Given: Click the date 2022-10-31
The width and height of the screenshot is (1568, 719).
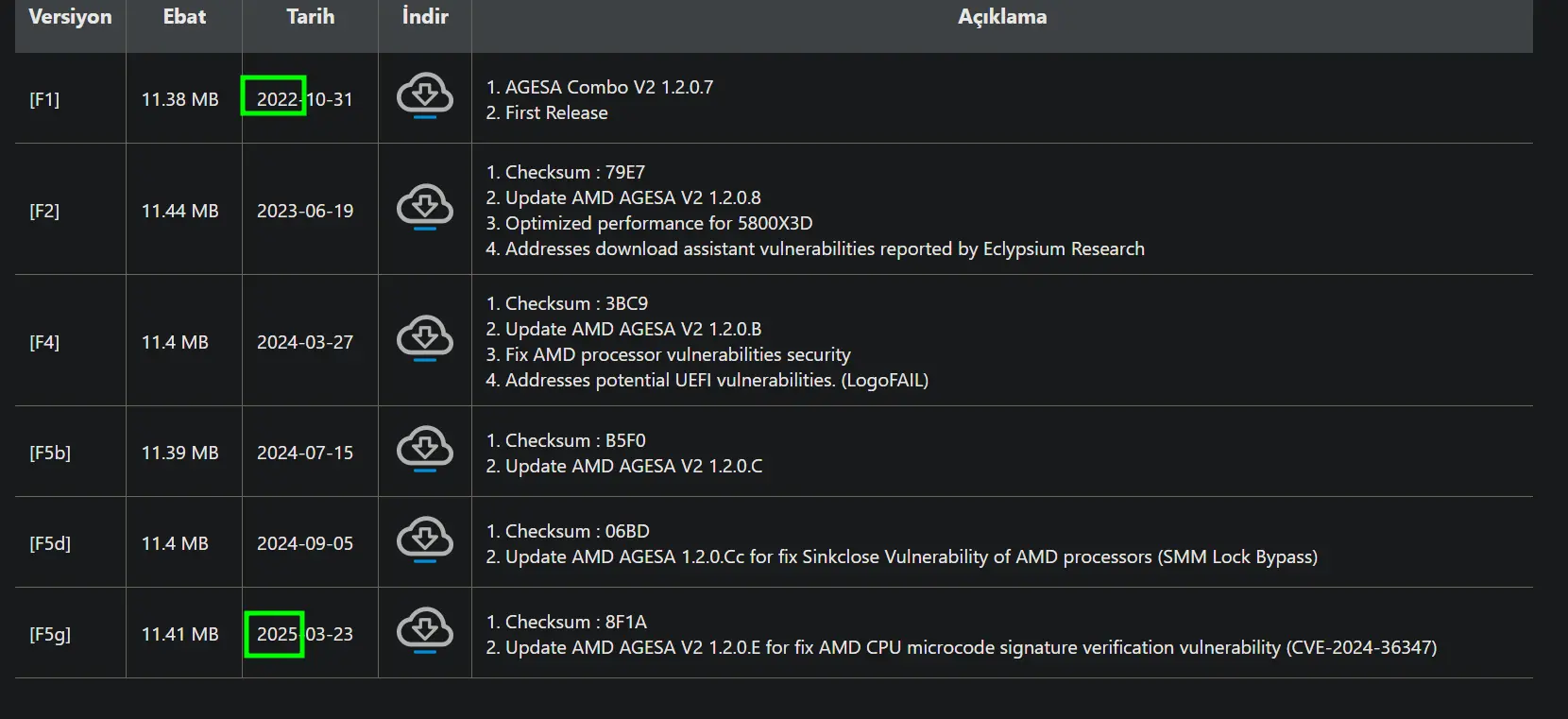Looking at the screenshot, I should [305, 99].
